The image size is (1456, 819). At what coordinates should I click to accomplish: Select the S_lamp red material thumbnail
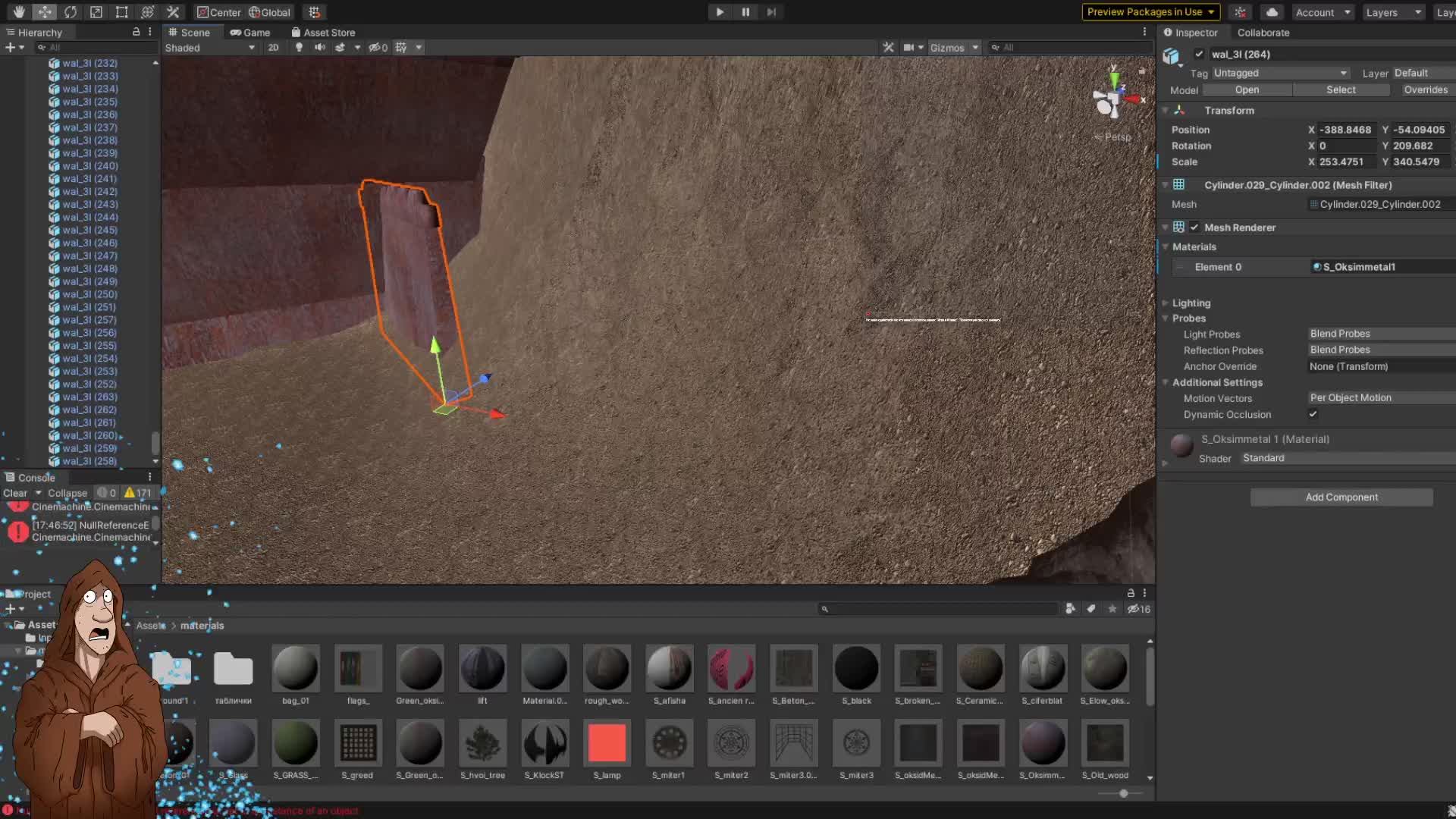click(607, 743)
